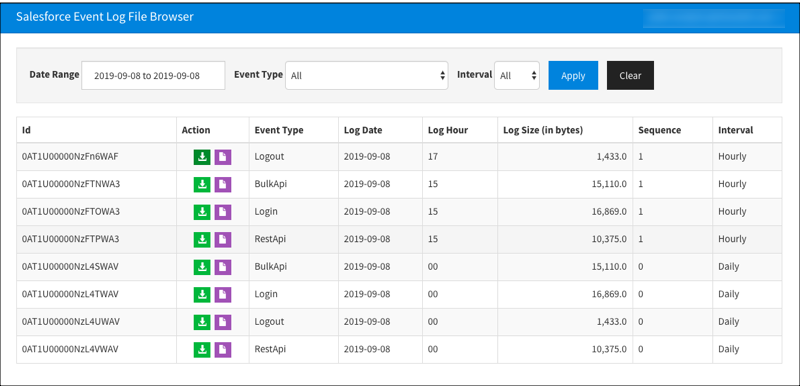View file contents of Logout daily log
The width and height of the screenshot is (800, 386).
(223, 322)
